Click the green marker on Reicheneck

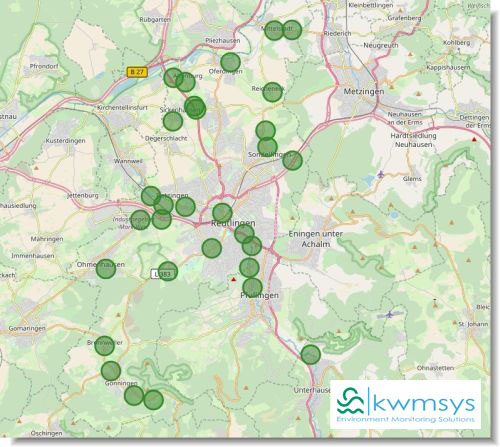click(272, 92)
